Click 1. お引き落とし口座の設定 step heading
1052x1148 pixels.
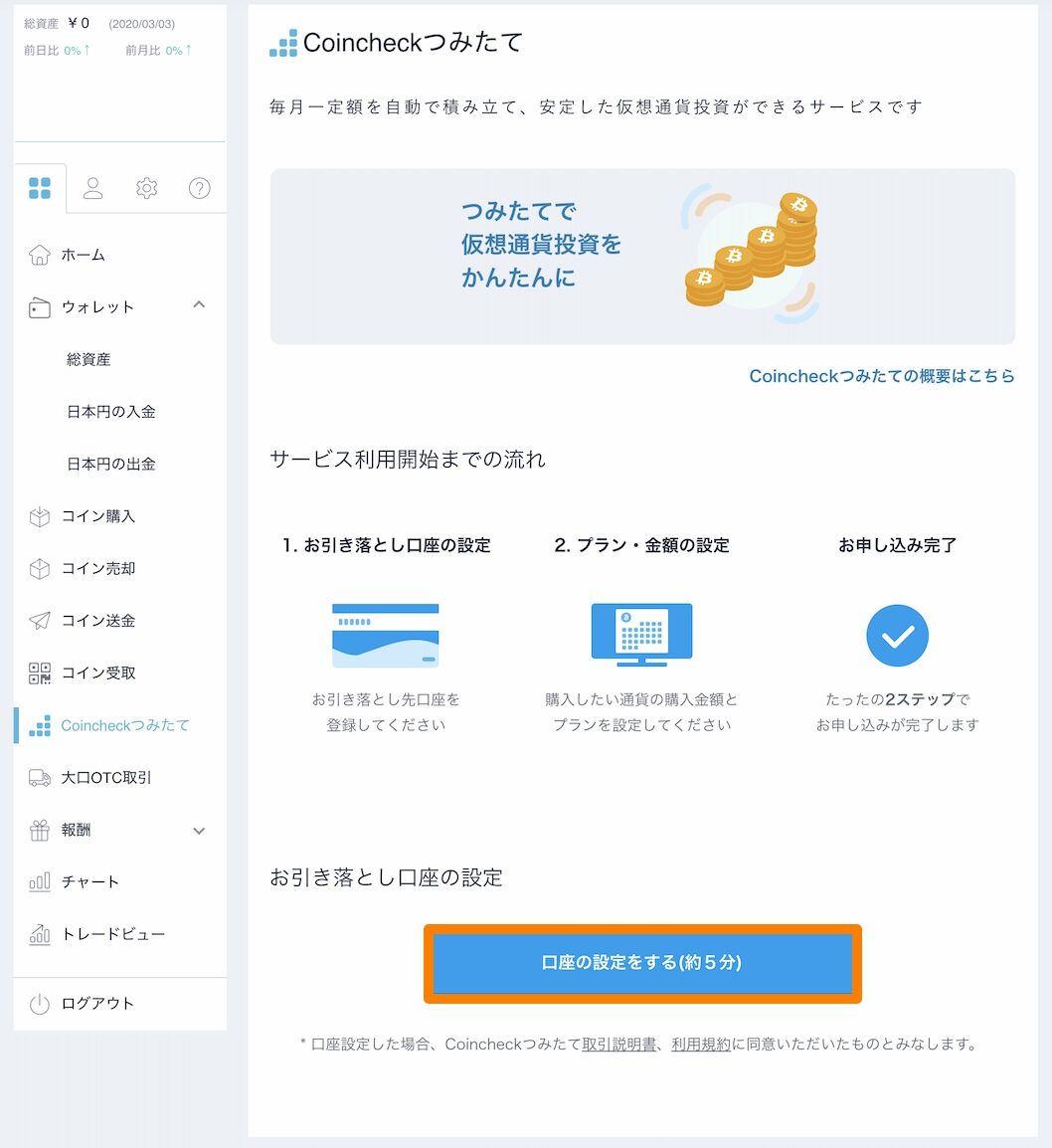(x=386, y=545)
